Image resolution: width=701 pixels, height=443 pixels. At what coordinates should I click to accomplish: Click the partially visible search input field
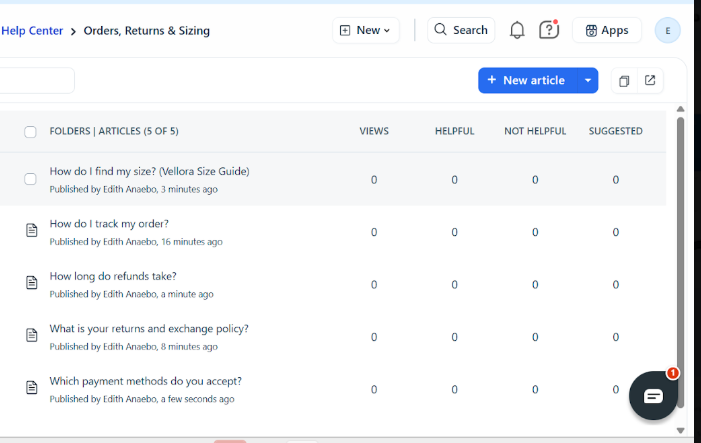point(37,80)
